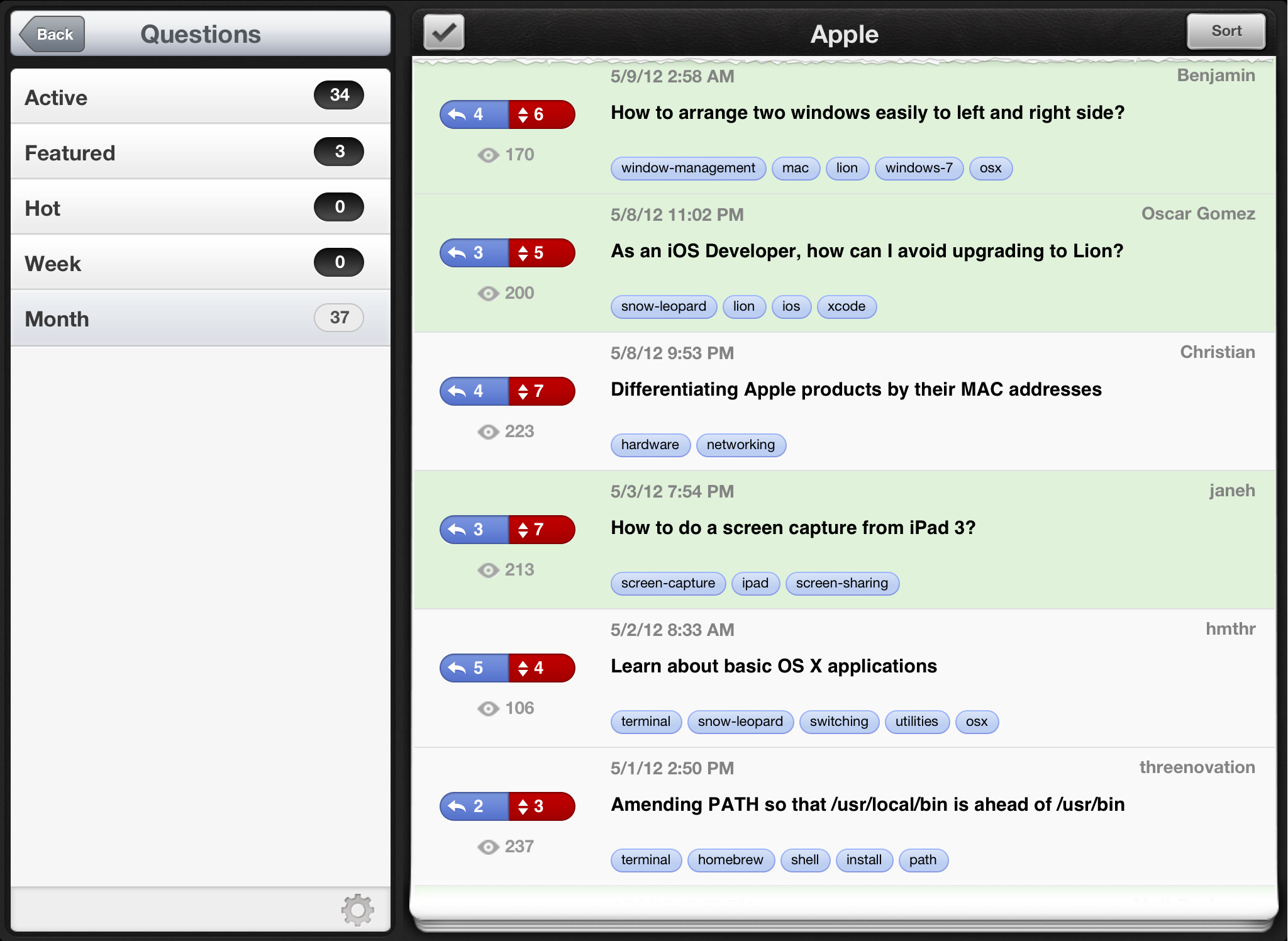Click the window-management tag on first question
The width and height of the screenshot is (1288, 941).
point(686,167)
